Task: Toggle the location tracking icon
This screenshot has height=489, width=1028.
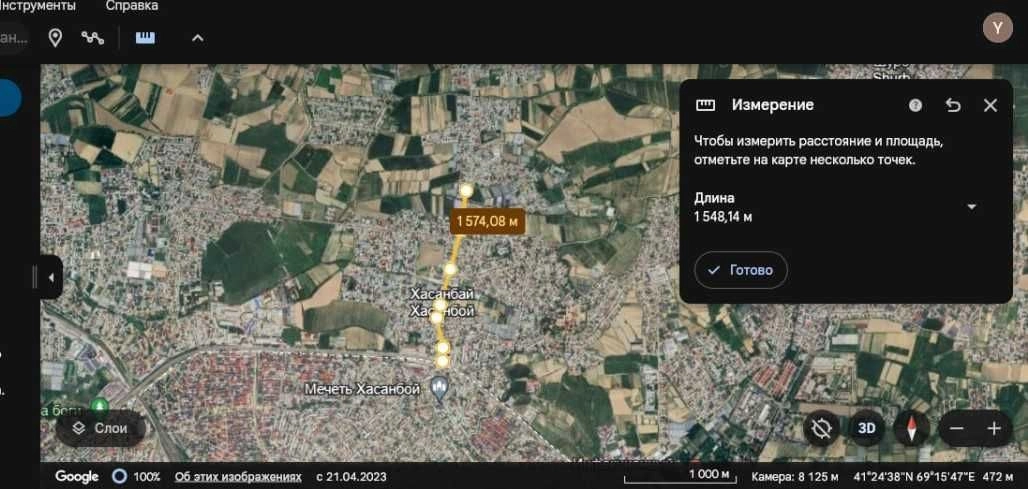Action: click(x=821, y=429)
